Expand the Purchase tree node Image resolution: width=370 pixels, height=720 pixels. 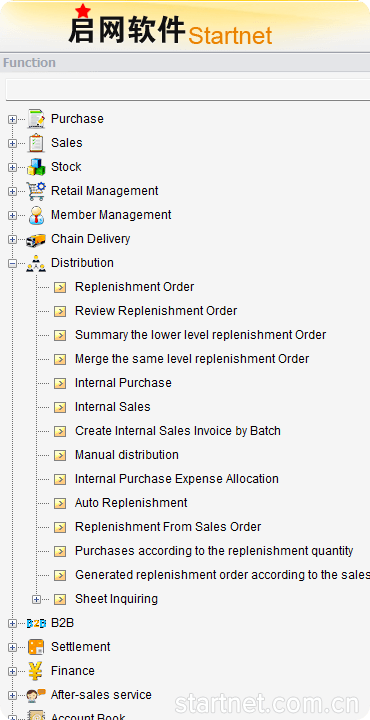coord(12,119)
